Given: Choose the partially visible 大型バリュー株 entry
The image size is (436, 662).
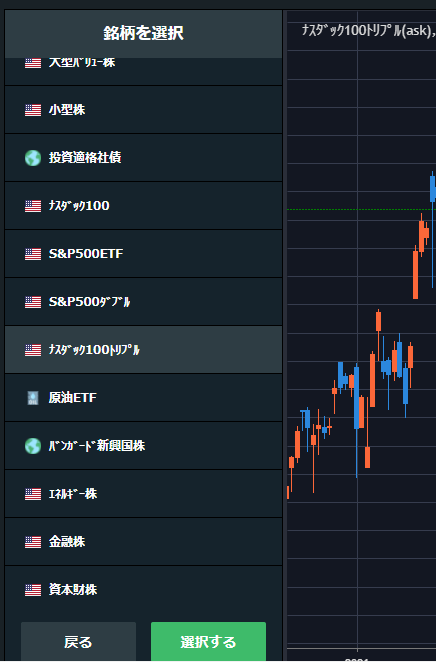Looking at the screenshot, I should (144, 71).
